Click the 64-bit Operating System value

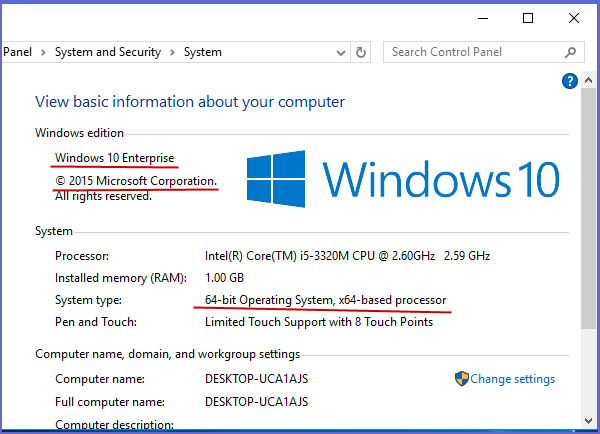[x=325, y=300]
